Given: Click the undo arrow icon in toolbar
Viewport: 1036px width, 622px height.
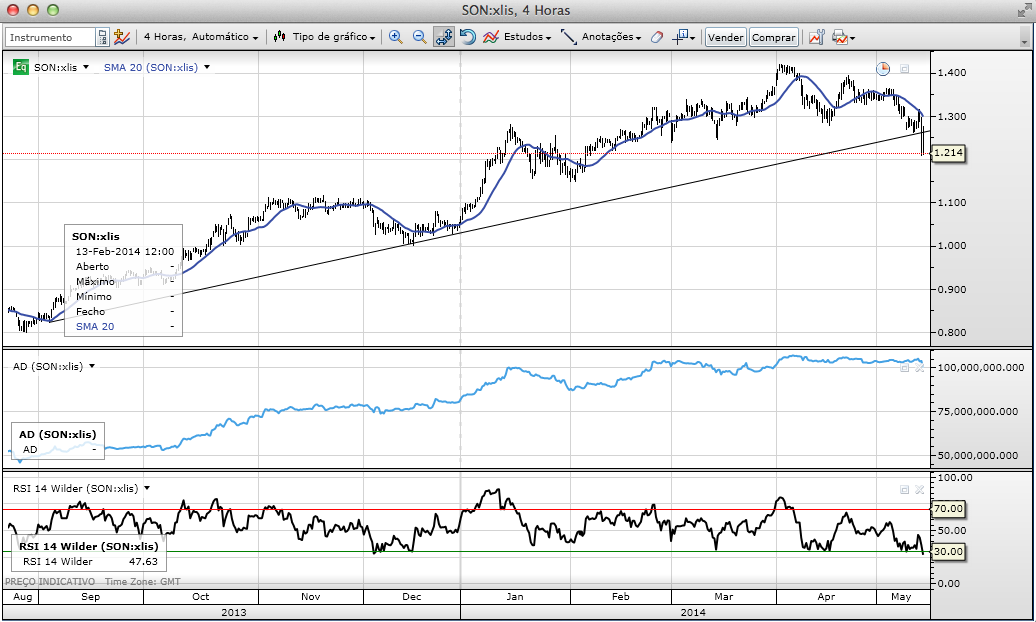Looking at the screenshot, I should click(468, 37).
